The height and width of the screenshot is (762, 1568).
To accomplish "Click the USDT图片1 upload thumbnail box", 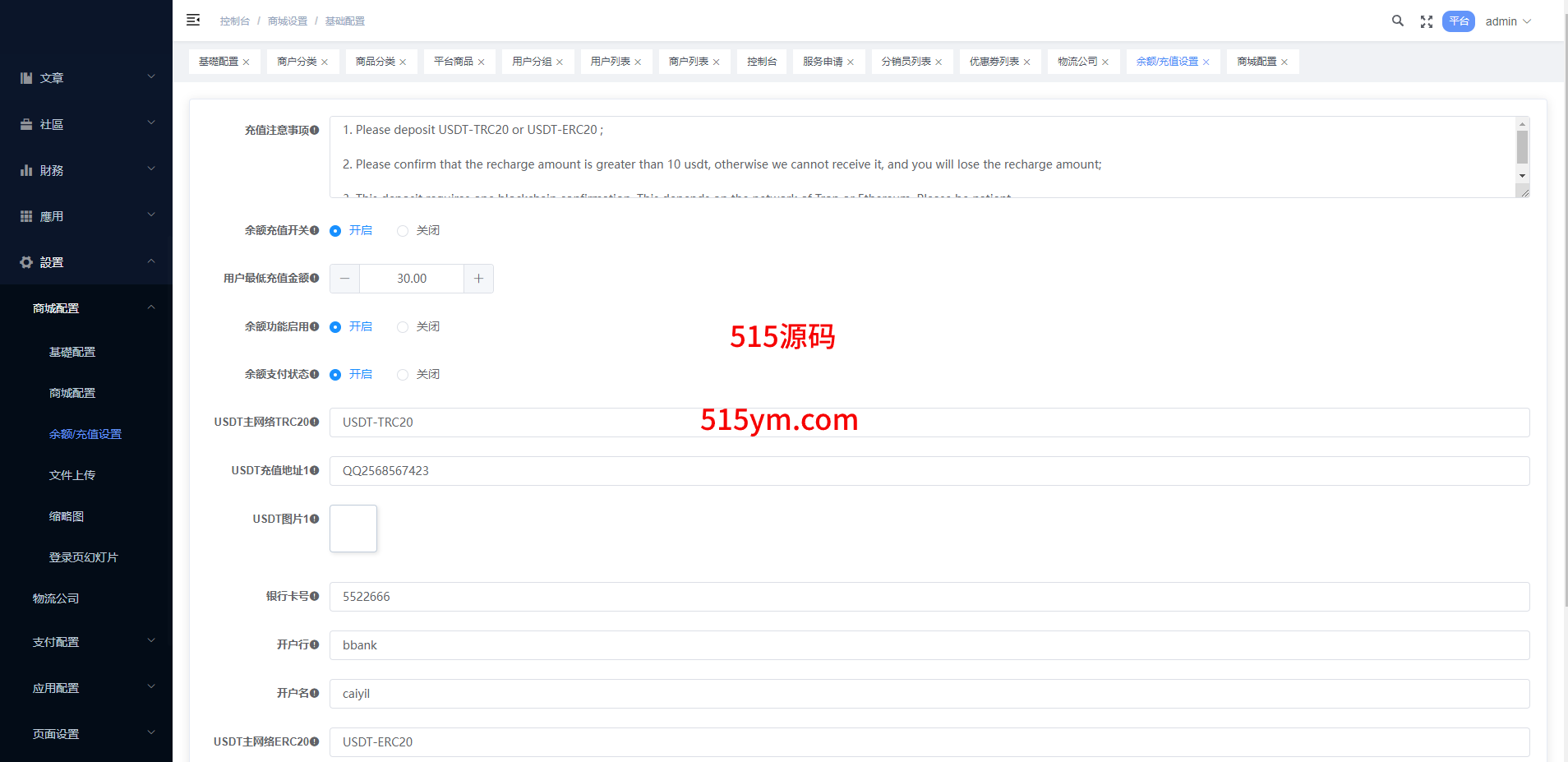I will point(353,529).
